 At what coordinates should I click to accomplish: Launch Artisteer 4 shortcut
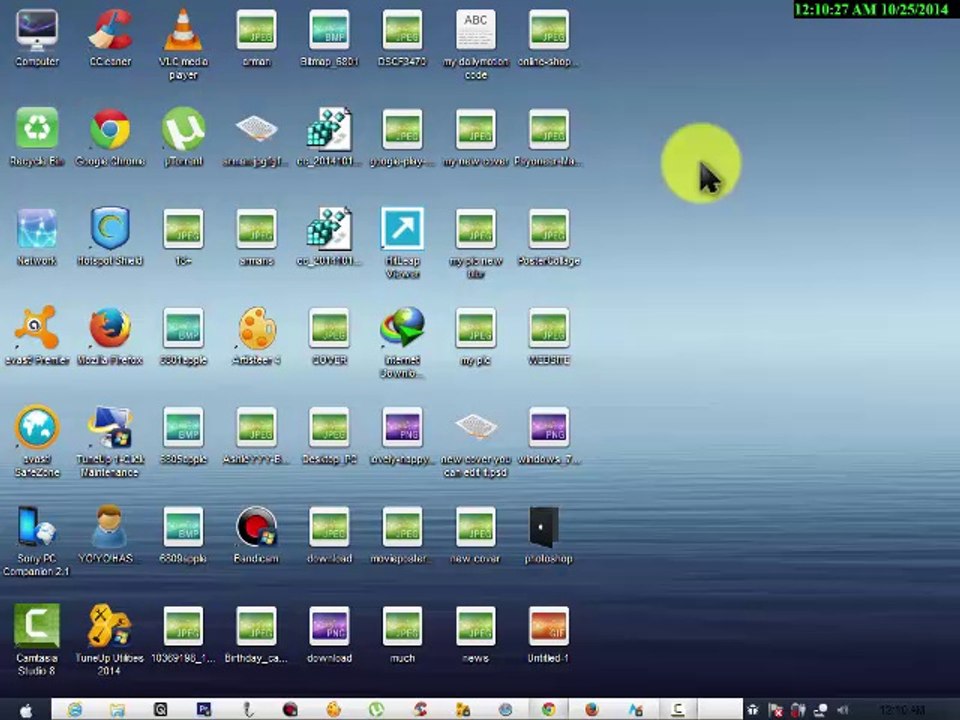[x=257, y=336]
